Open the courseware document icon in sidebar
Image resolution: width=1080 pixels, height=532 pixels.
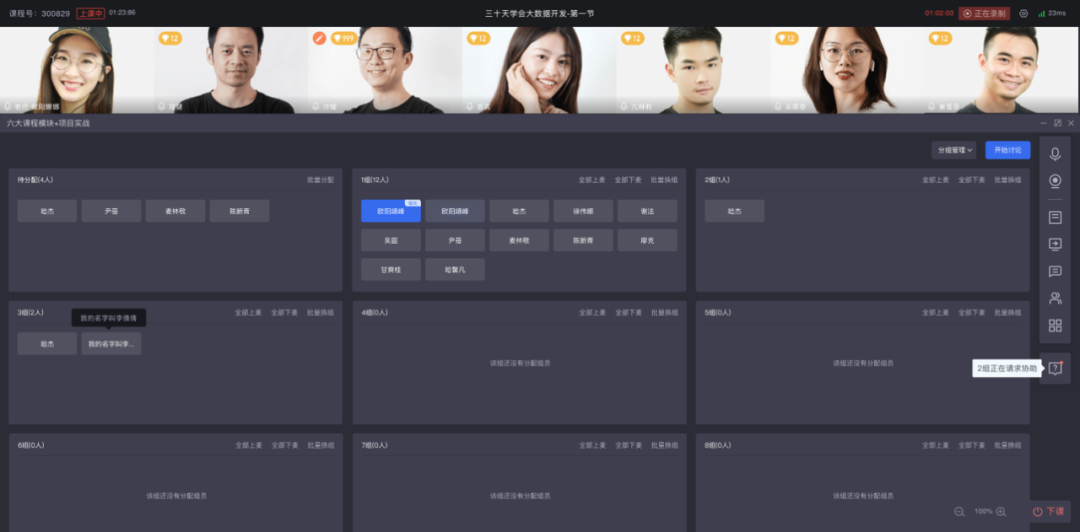click(x=1055, y=217)
